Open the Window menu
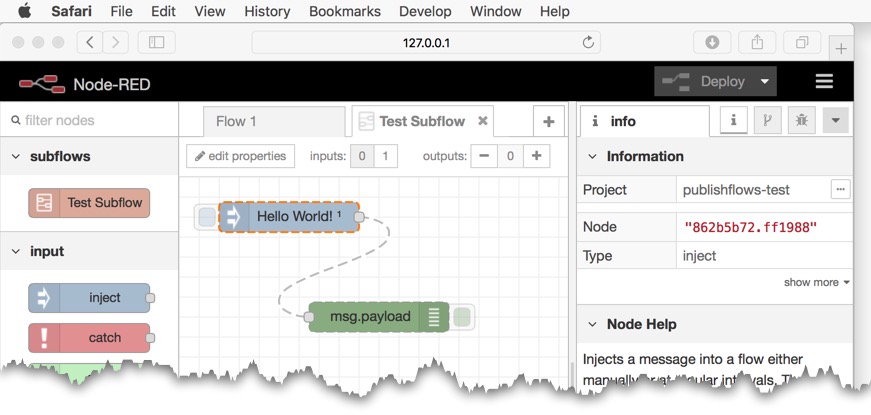The height and width of the screenshot is (415, 871). click(x=495, y=11)
